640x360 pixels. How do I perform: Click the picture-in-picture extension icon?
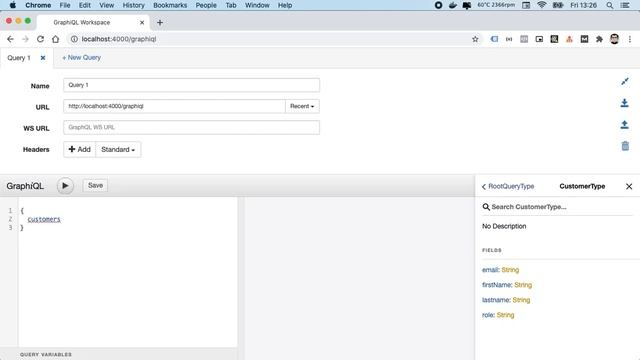(539, 39)
